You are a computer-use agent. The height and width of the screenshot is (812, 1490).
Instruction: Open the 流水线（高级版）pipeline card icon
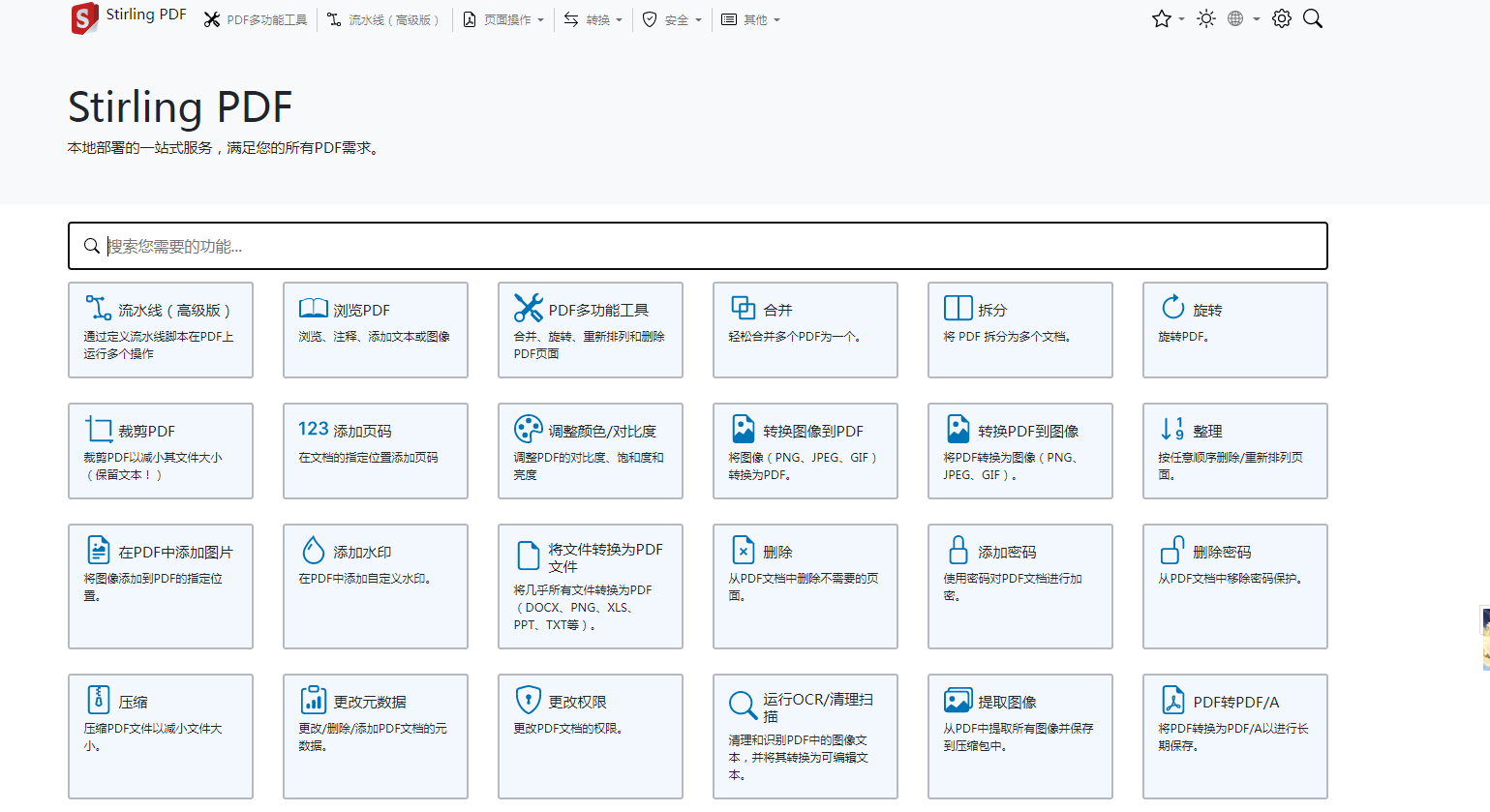click(98, 308)
